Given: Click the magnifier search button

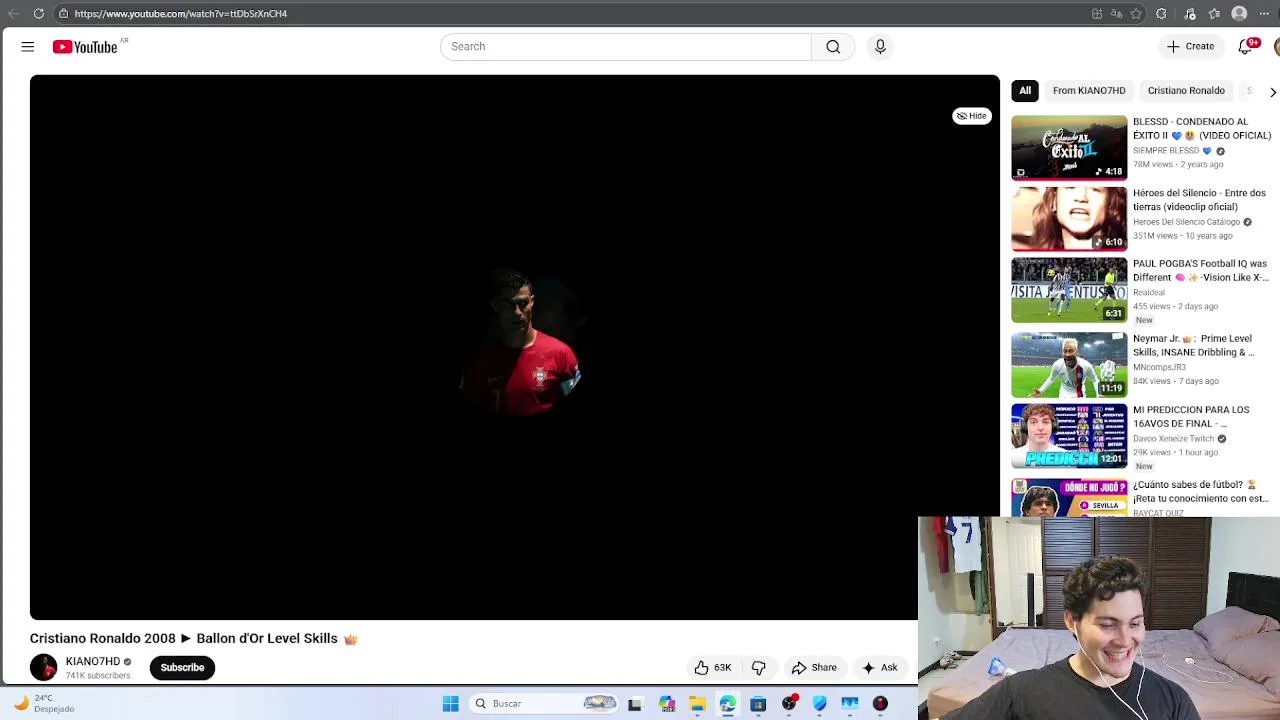Looking at the screenshot, I should point(833,47).
